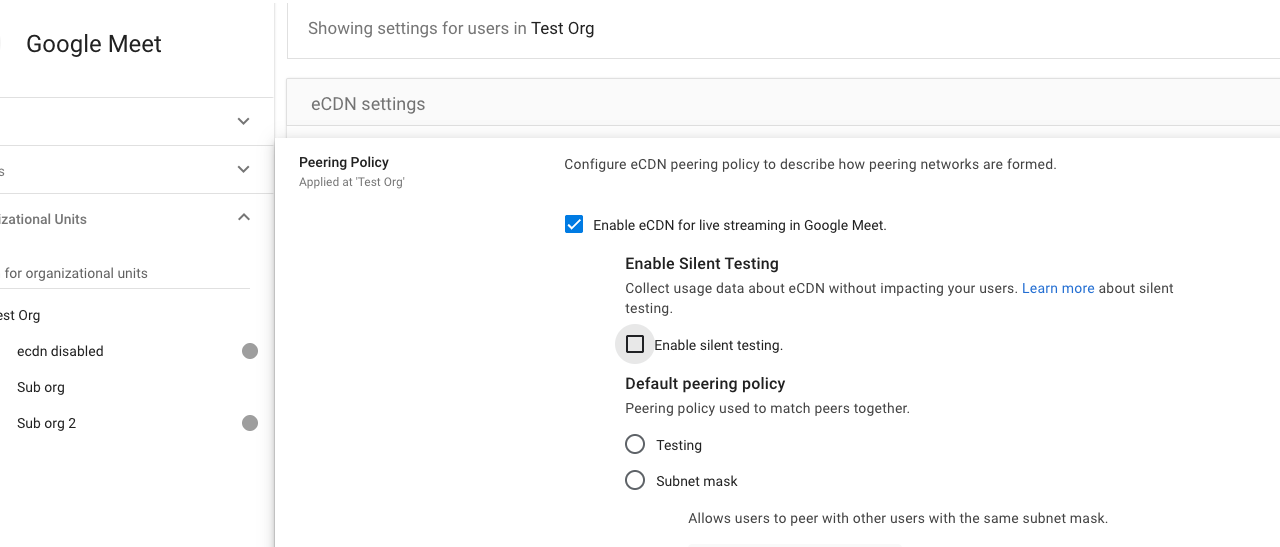The width and height of the screenshot is (1280, 547).
Task: Expand the first collapsed sidebar section chevron
Action: (x=243, y=121)
